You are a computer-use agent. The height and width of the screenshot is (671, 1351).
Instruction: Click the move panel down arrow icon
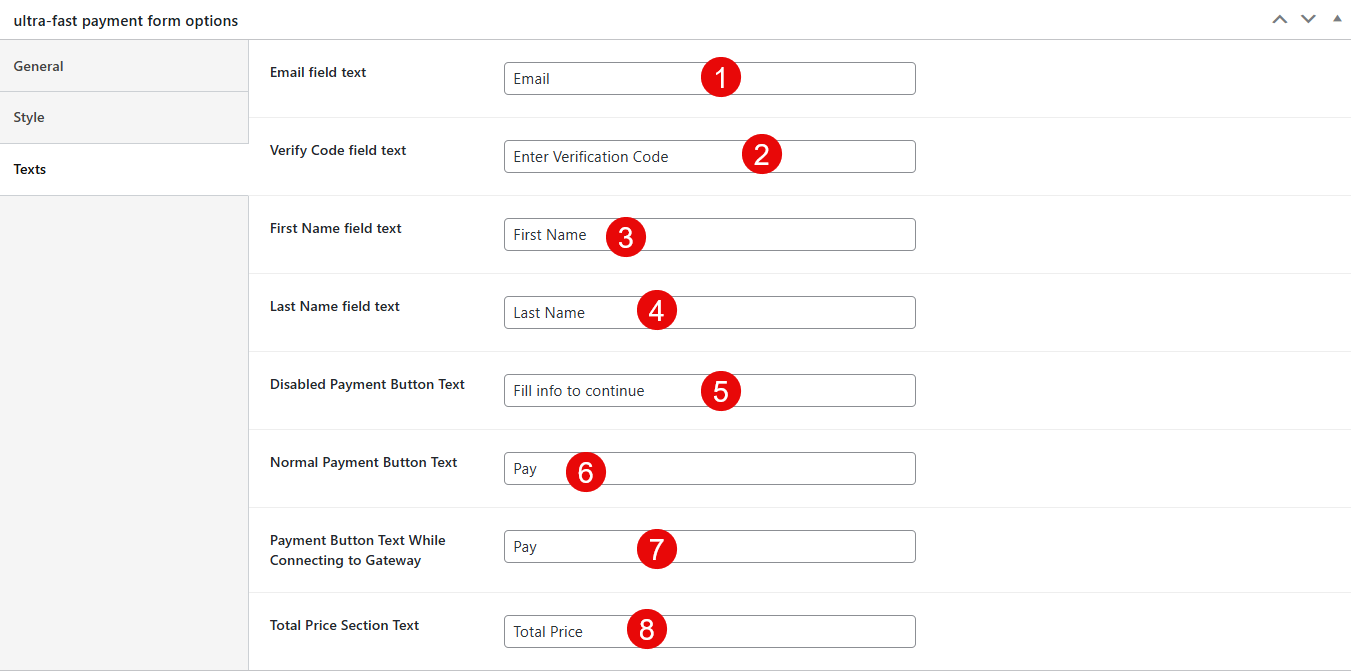pos(1308,19)
